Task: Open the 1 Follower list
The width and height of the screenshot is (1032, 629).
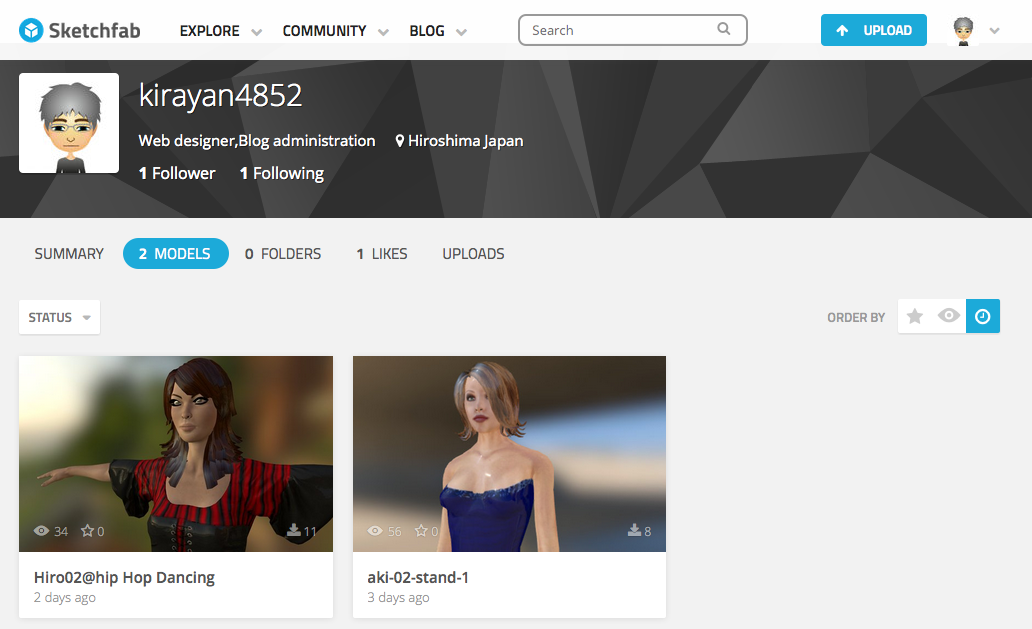Action: pyautogui.click(x=177, y=173)
